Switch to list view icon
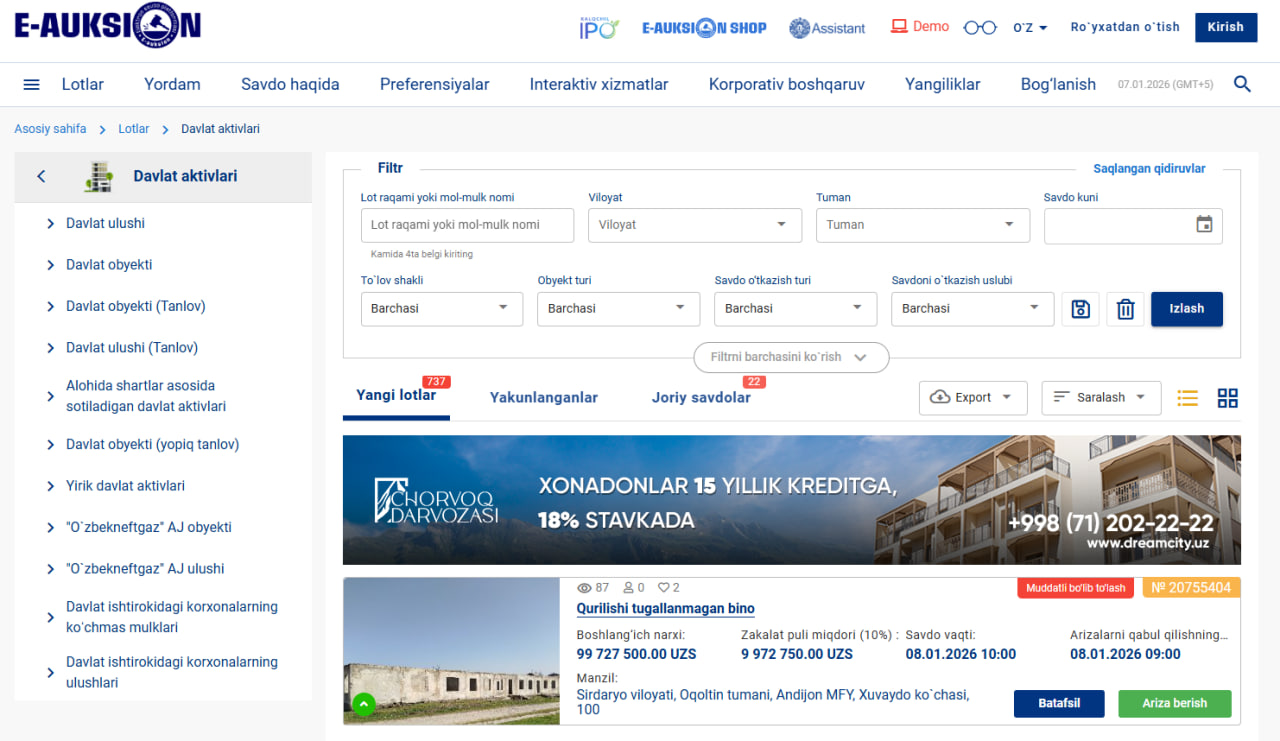The height and width of the screenshot is (741, 1280). pyautogui.click(x=1187, y=398)
